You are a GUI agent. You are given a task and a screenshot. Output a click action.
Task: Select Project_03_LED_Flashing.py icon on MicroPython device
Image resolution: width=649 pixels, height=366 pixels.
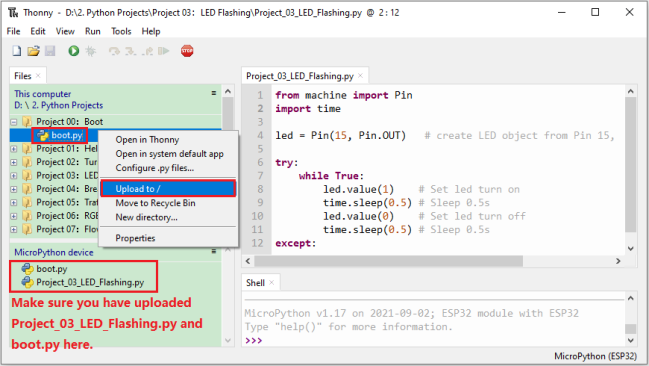(x=27, y=282)
